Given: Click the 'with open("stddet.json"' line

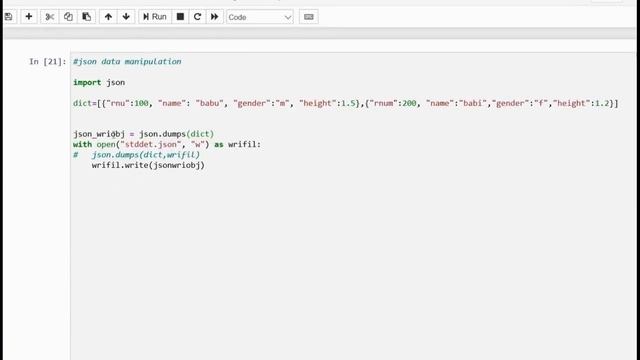Looking at the screenshot, I should (167, 144).
